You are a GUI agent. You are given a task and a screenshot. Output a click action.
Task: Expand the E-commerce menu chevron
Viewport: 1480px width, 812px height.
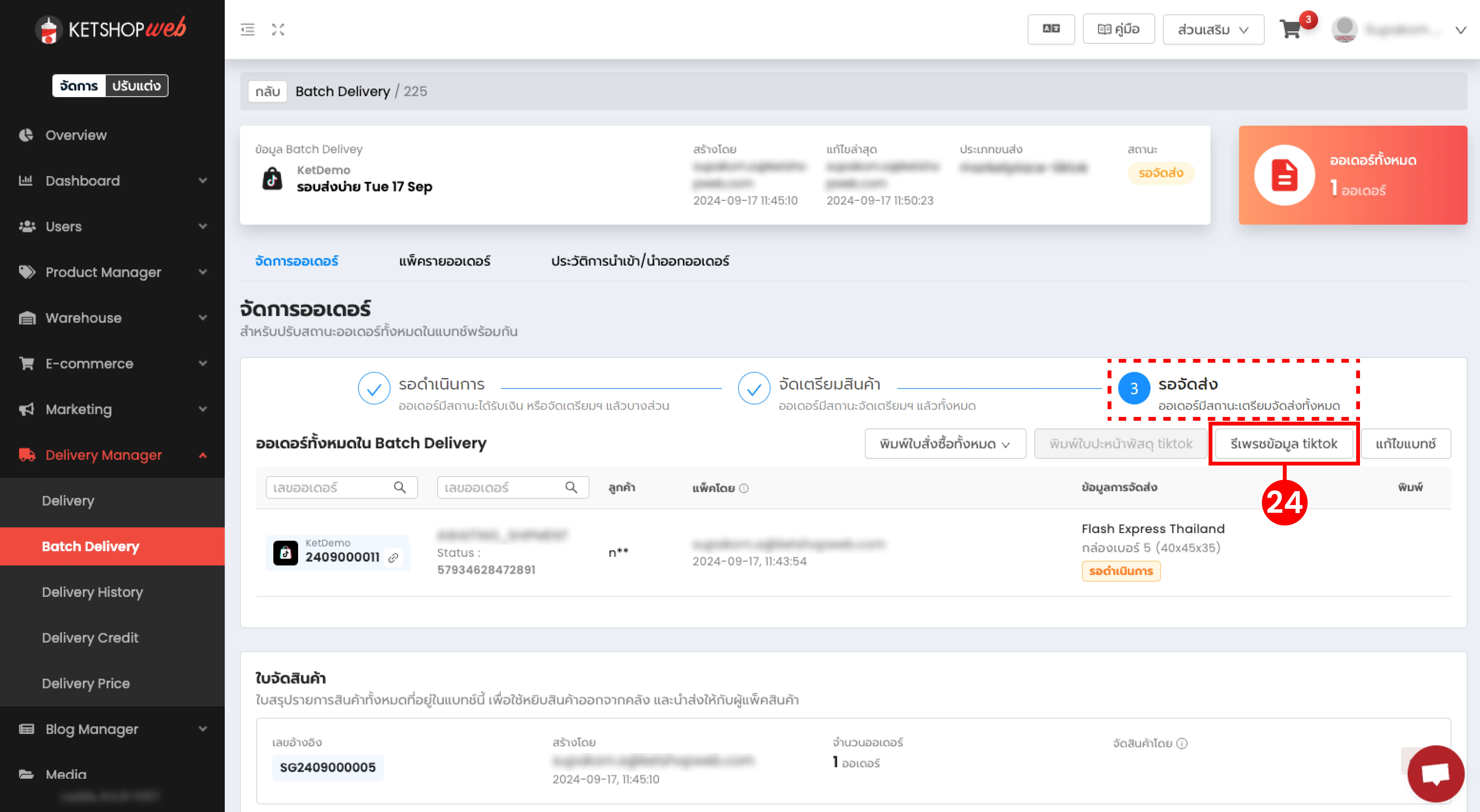[x=203, y=363]
